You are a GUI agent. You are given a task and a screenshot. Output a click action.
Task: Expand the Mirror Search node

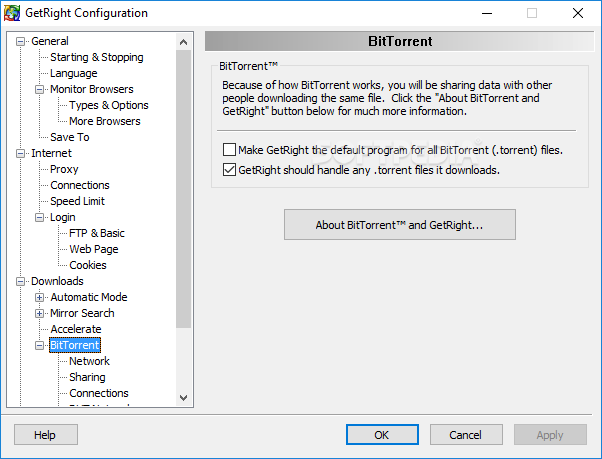(39, 314)
